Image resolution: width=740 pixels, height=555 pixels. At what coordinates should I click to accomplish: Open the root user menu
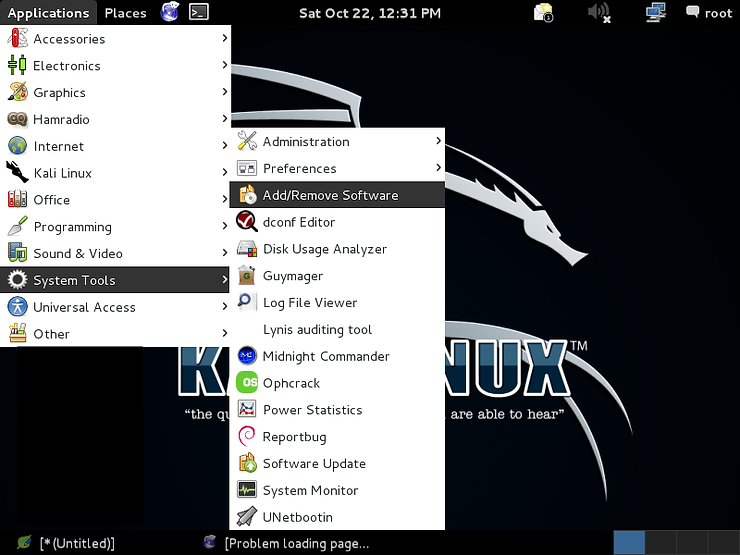[x=709, y=13]
